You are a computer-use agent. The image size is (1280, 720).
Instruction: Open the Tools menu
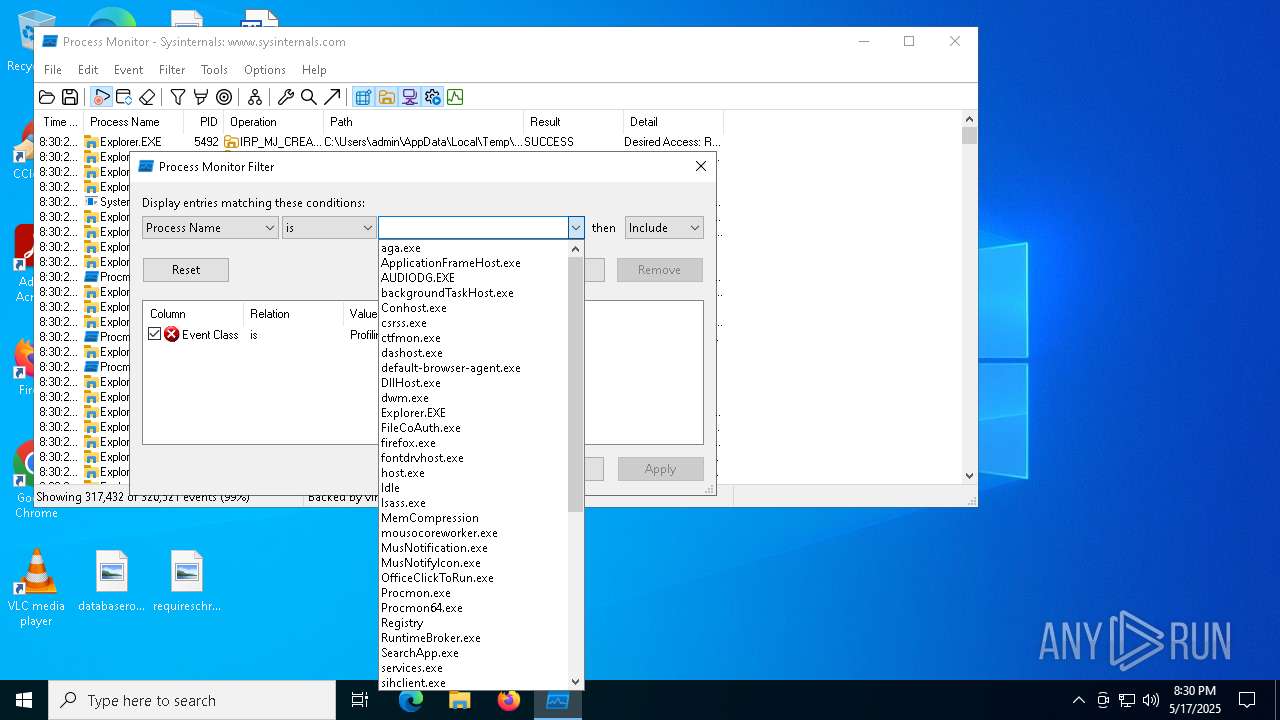[x=214, y=70]
